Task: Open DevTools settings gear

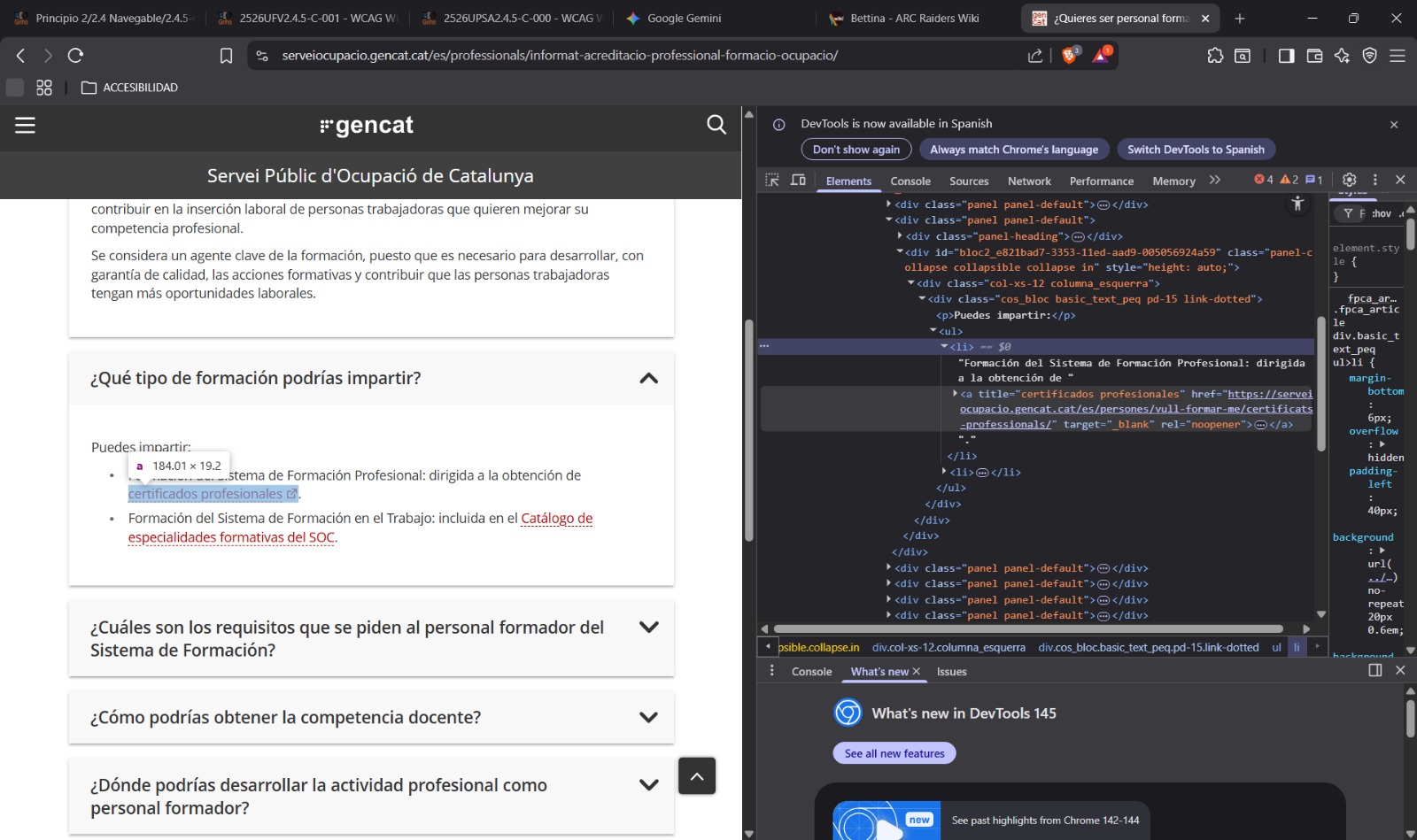Action: (1349, 180)
